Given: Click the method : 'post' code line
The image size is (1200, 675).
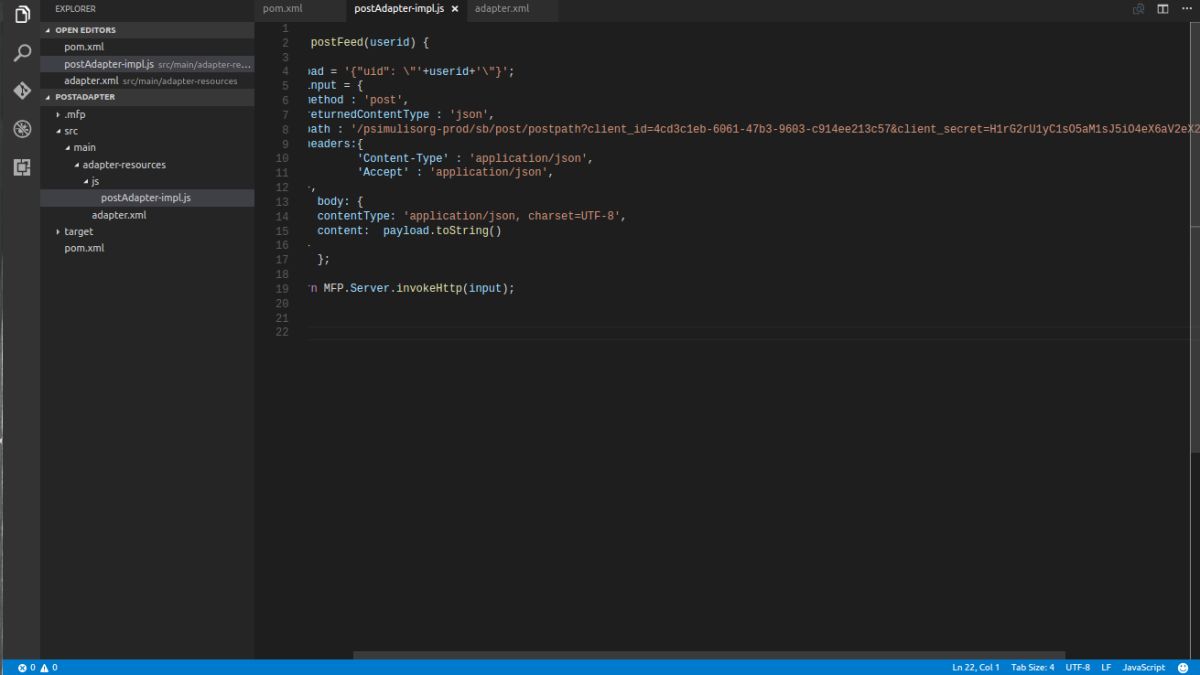Looking at the screenshot, I should click(359, 100).
